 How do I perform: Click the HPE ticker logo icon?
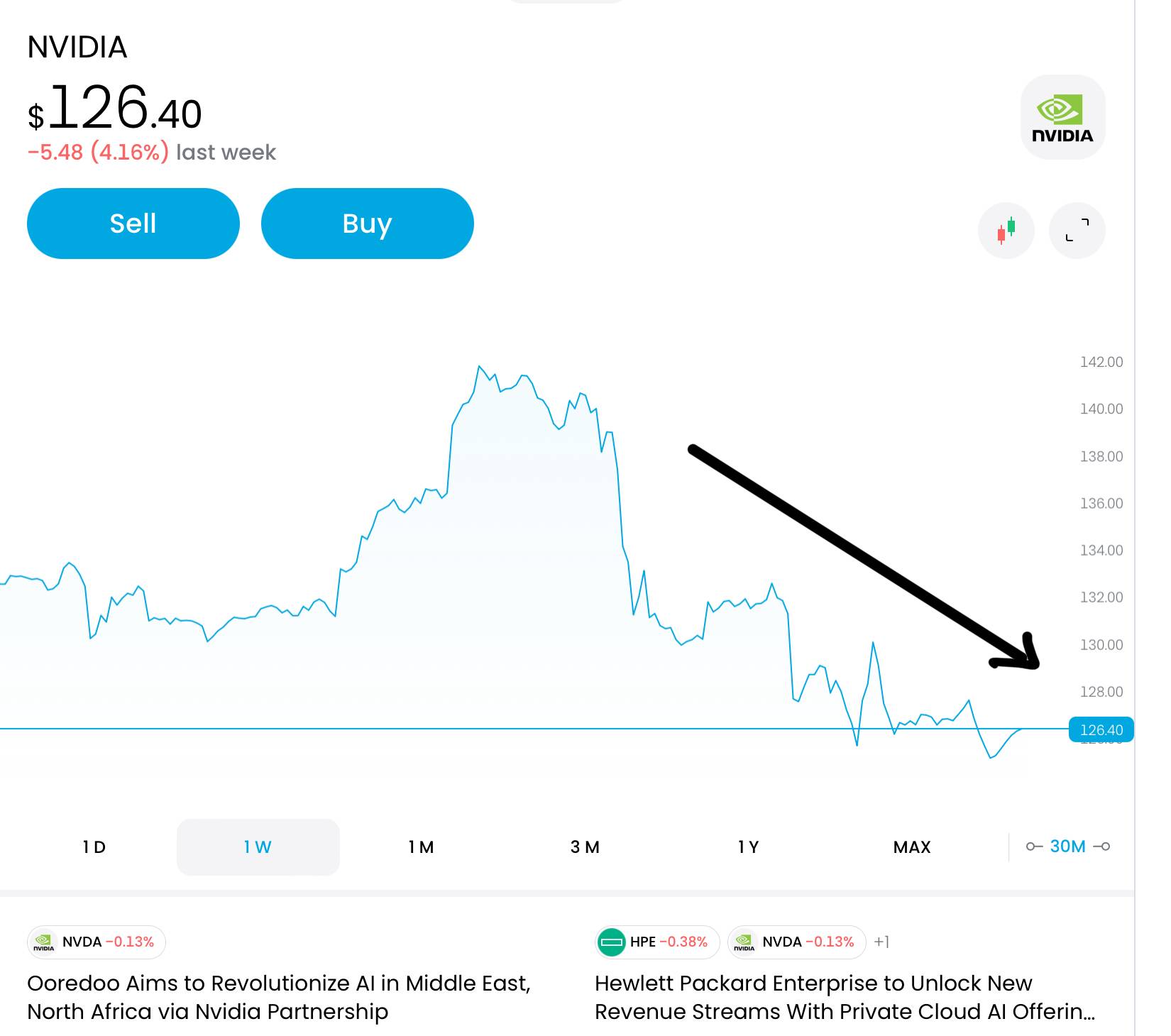pyautogui.click(x=611, y=942)
